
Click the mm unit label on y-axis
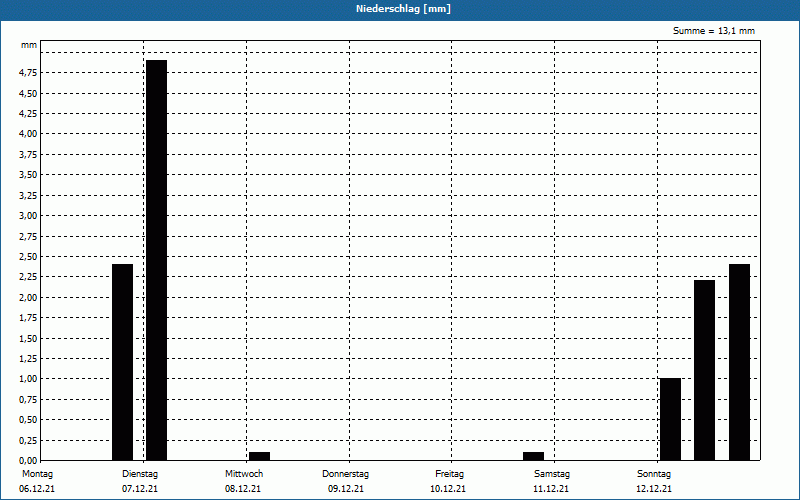click(29, 45)
